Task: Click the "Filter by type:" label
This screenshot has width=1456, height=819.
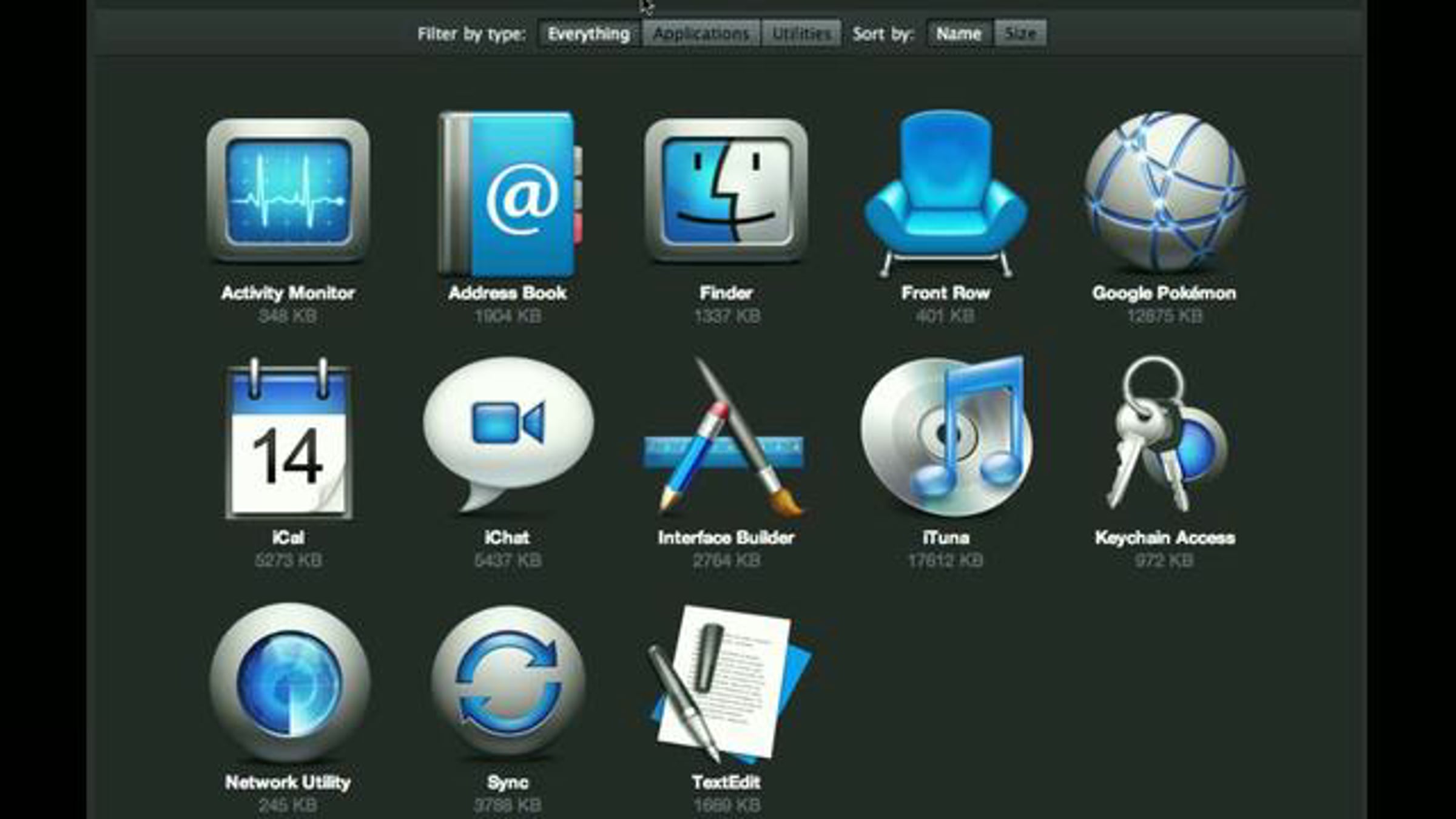Action: [471, 34]
